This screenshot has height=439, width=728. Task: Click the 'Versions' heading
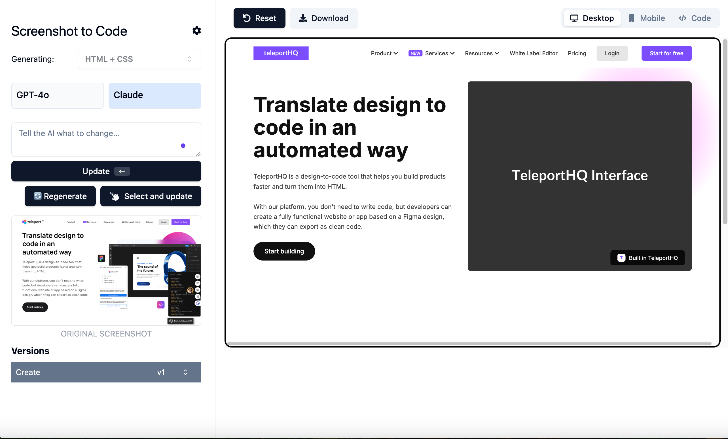[x=30, y=351]
